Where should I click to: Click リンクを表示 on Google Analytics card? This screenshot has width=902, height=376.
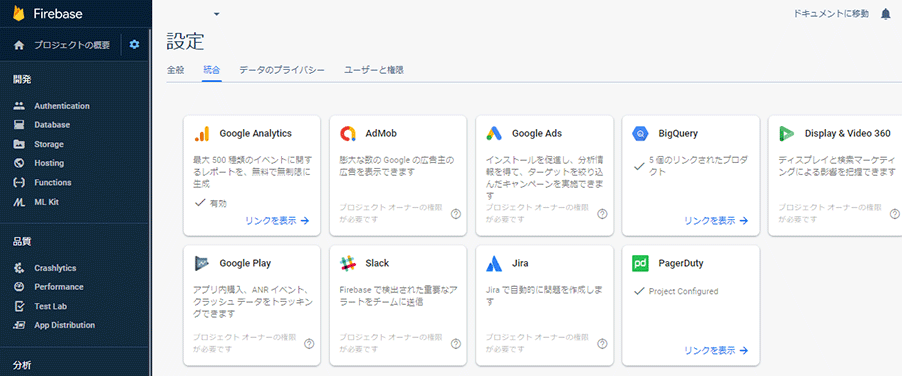point(277,220)
